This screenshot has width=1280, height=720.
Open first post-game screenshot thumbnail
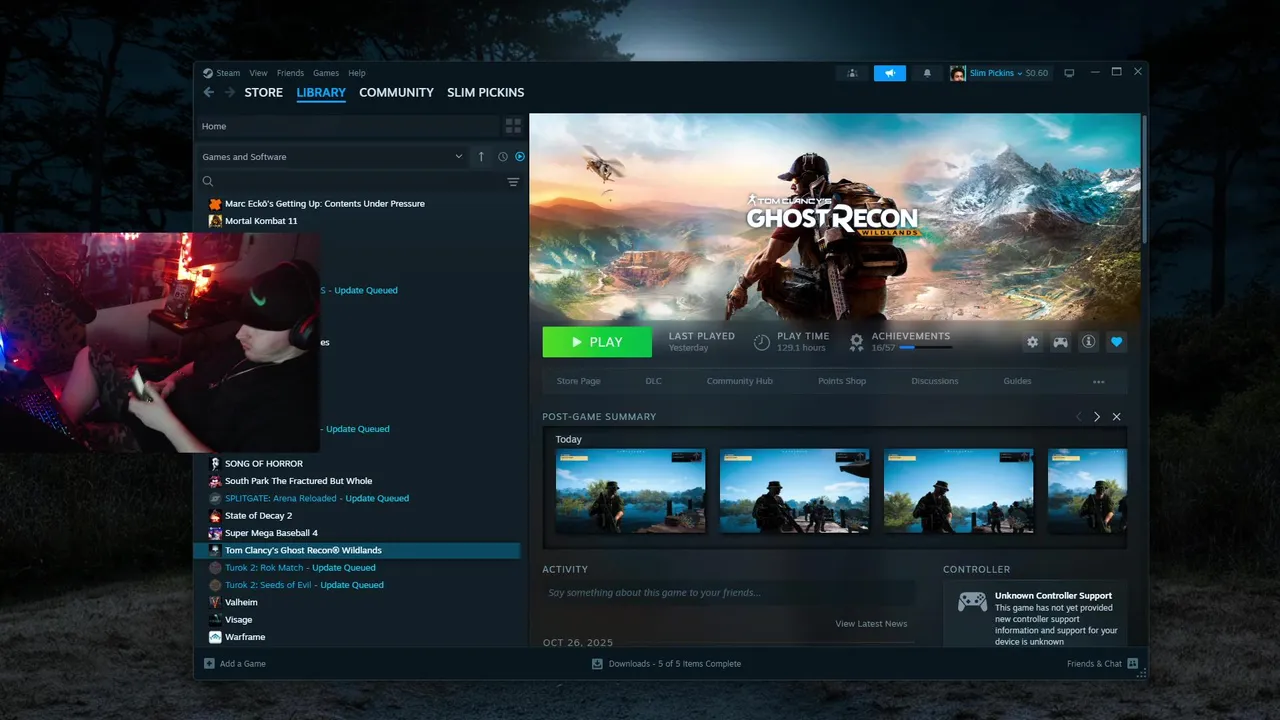tap(630, 491)
